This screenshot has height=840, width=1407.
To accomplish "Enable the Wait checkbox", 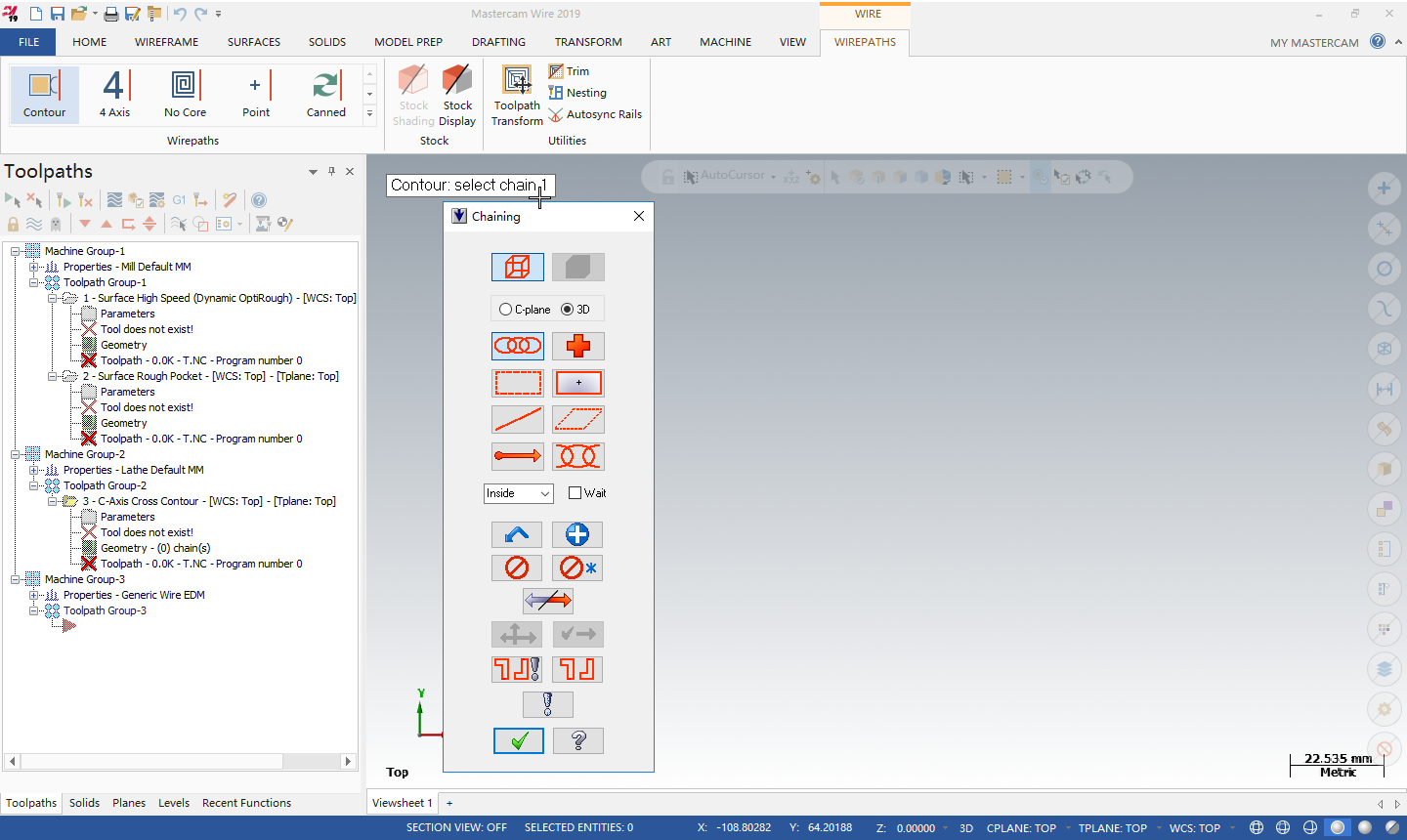I will pyautogui.click(x=575, y=493).
